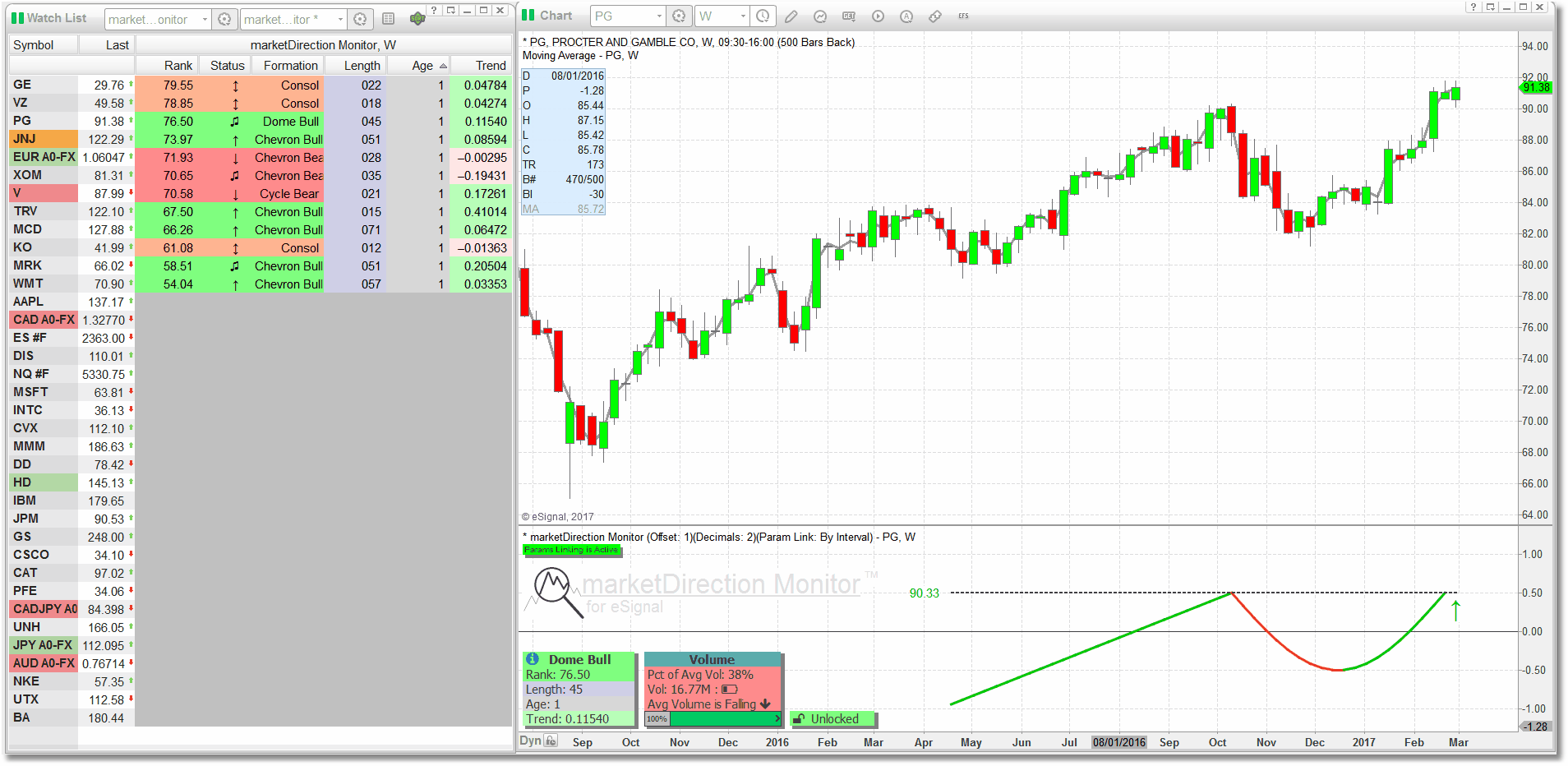This screenshot has height=766, width=1568.
Task: Click the marketDirection Monitor, W header
Action: [323, 45]
